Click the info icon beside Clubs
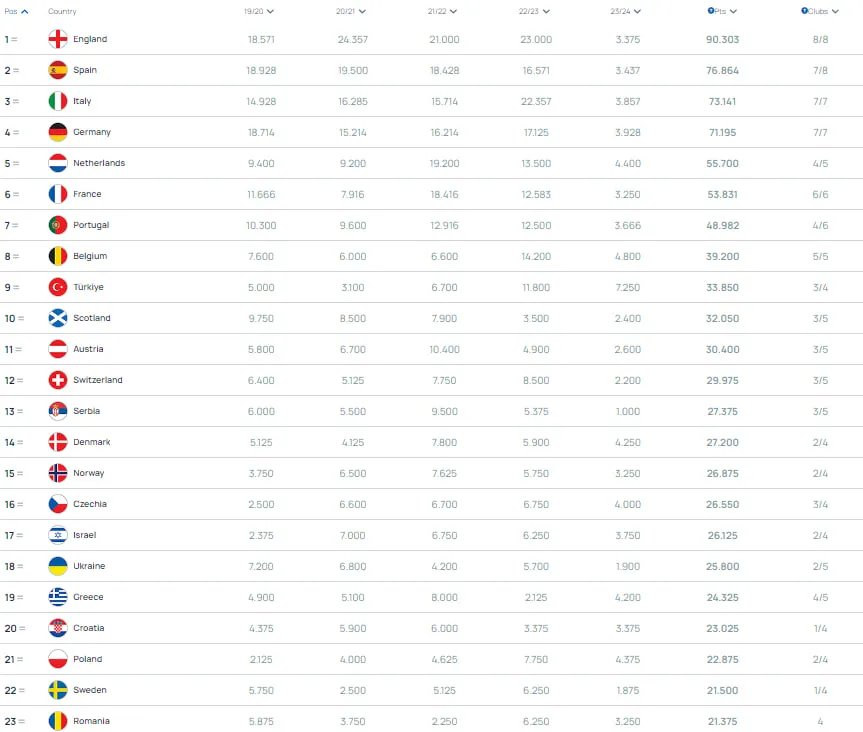This screenshot has width=863, height=732. [x=804, y=11]
